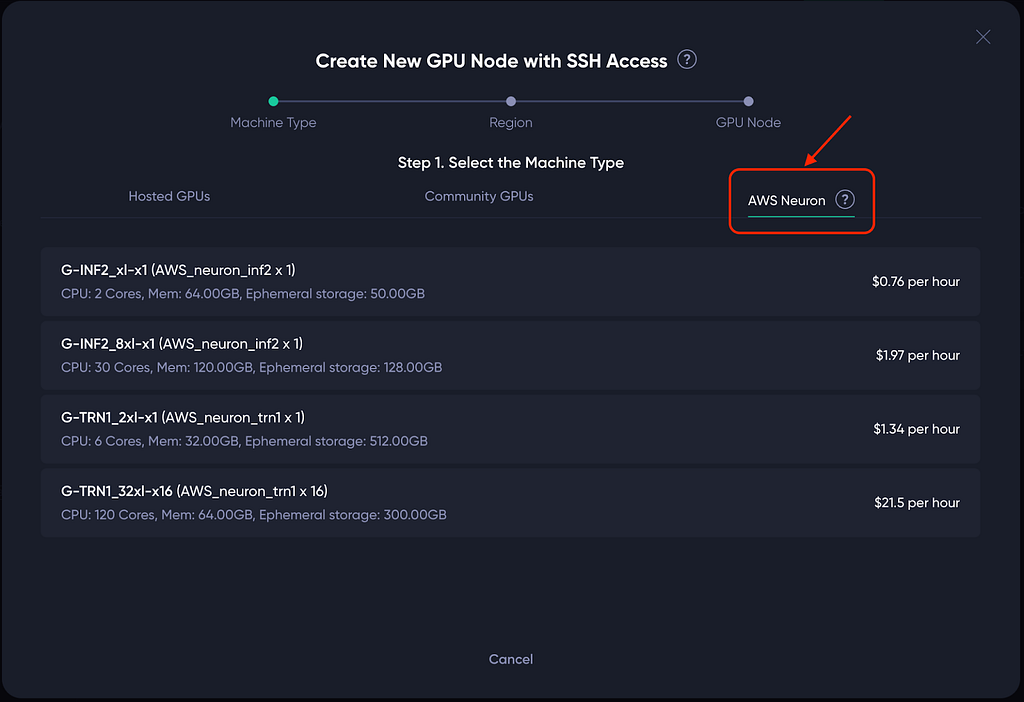Screen dimensions: 1024x702
Task: Click the specs text 'CPU: 30 Cores, Mem: 120.00GB'
Action: tap(157, 368)
